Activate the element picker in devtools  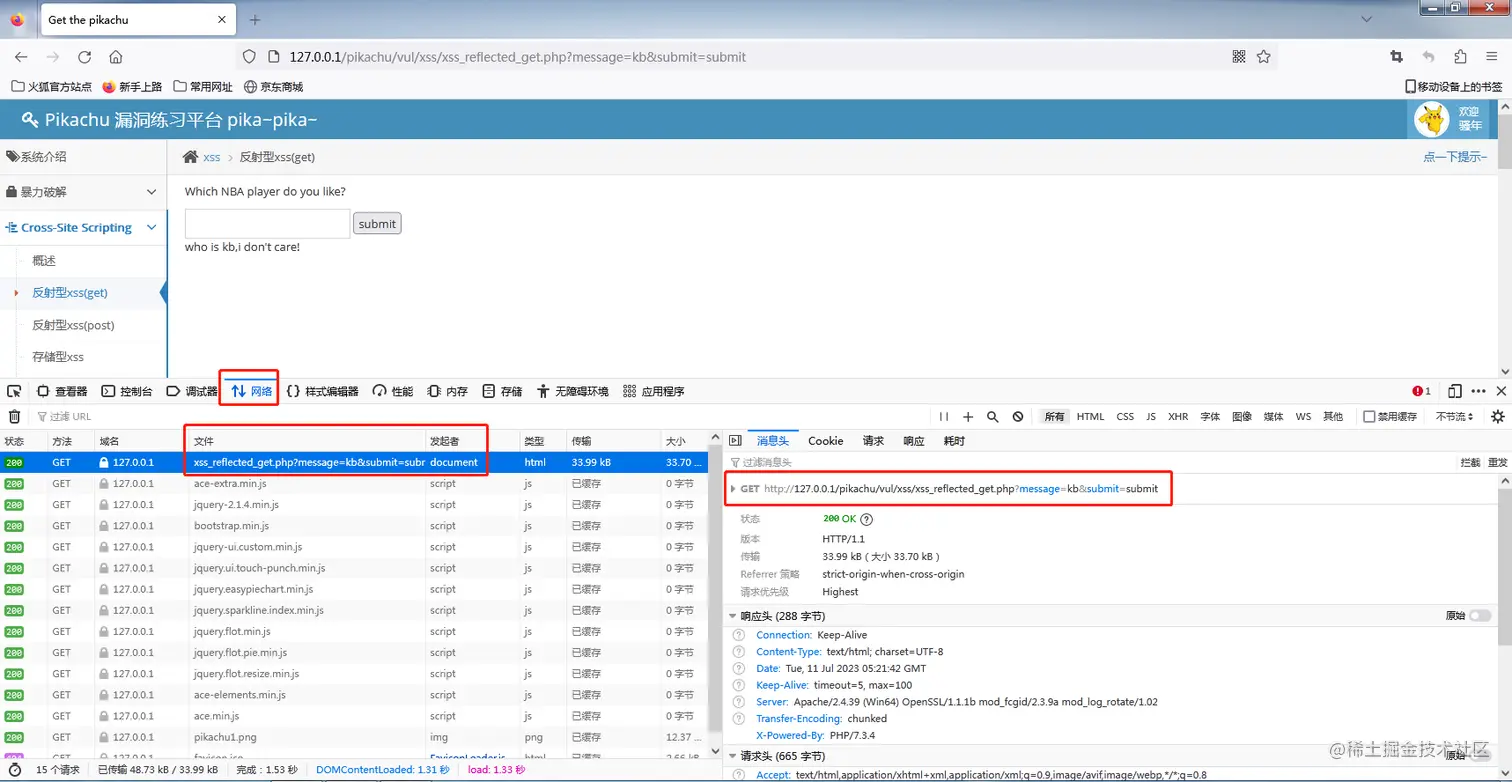point(14,391)
